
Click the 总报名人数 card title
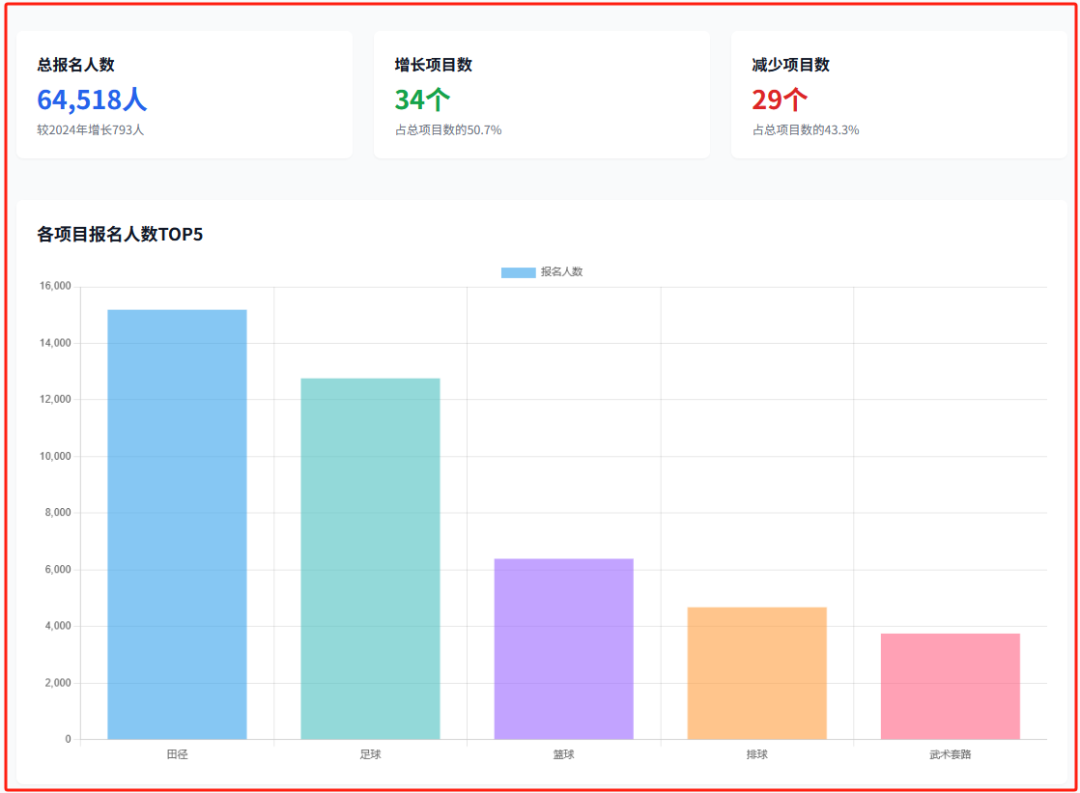pyautogui.click(x=76, y=65)
